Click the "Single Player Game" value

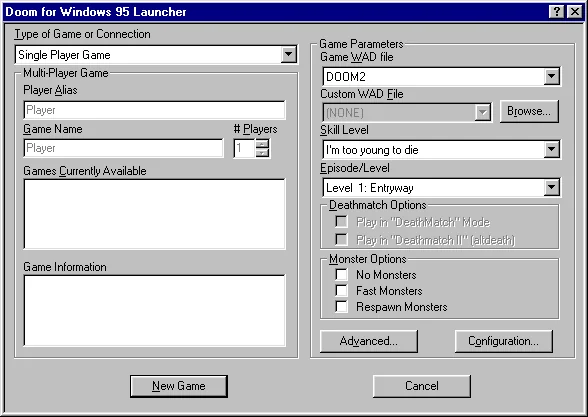coord(64,55)
